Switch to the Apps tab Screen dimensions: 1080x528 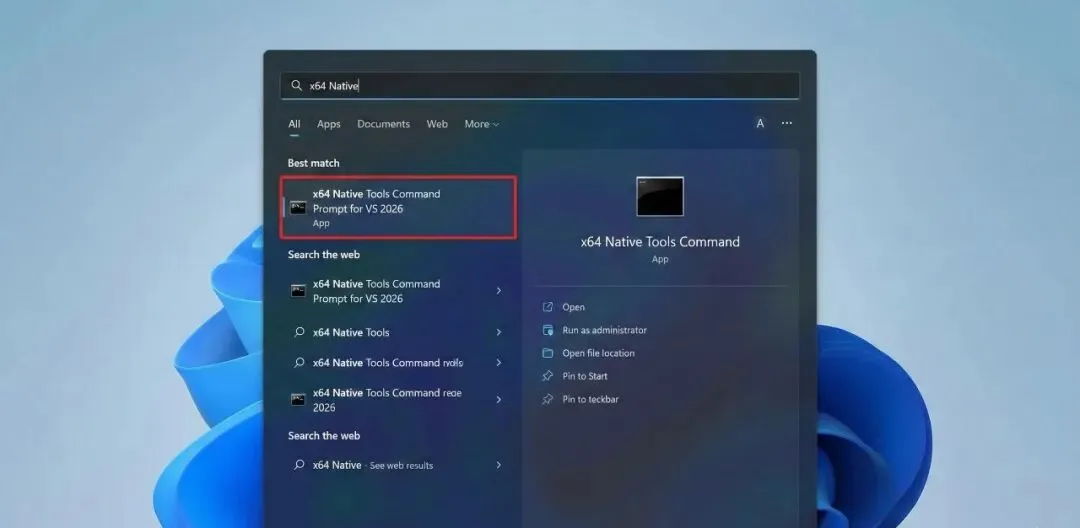[x=329, y=124]
